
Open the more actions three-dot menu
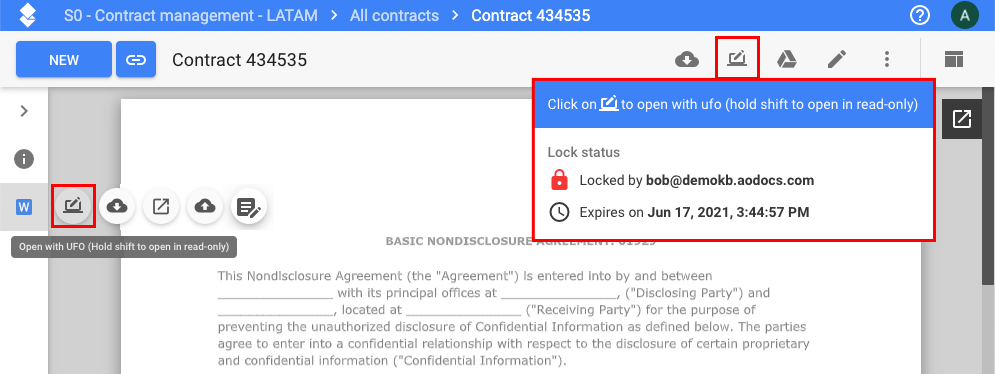click(887, 60)
